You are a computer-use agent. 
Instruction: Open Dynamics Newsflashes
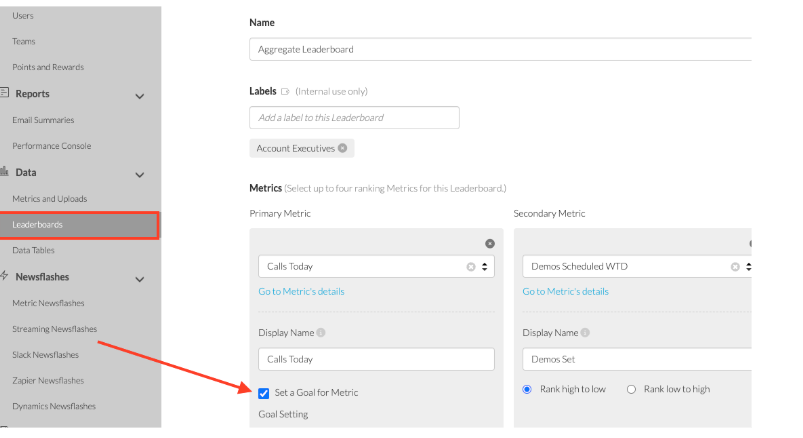pos(54,406)
